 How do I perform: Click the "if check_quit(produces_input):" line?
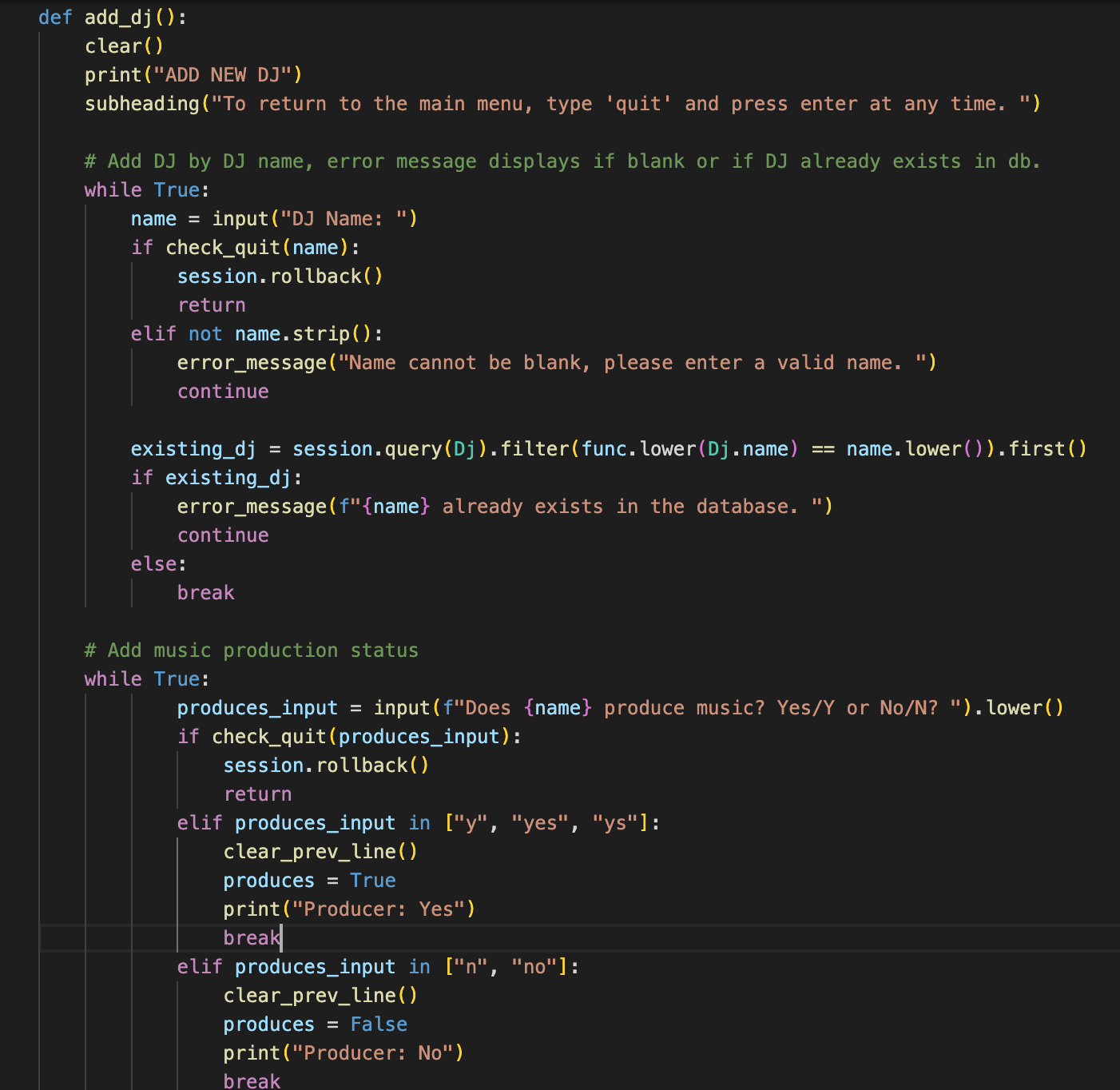349,737
